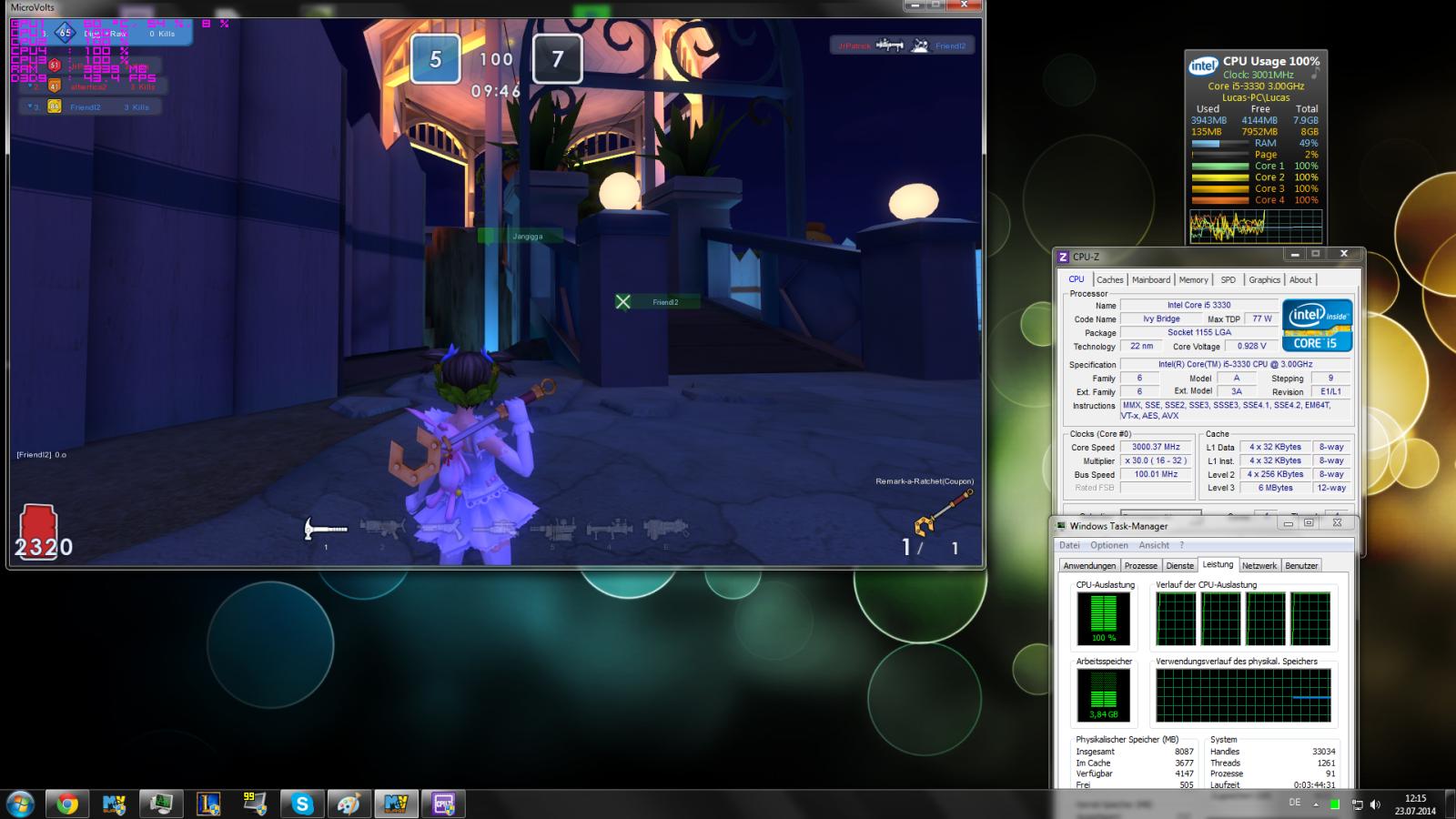Open the Optionen menu in Task-Manager

pos(1108,545)
